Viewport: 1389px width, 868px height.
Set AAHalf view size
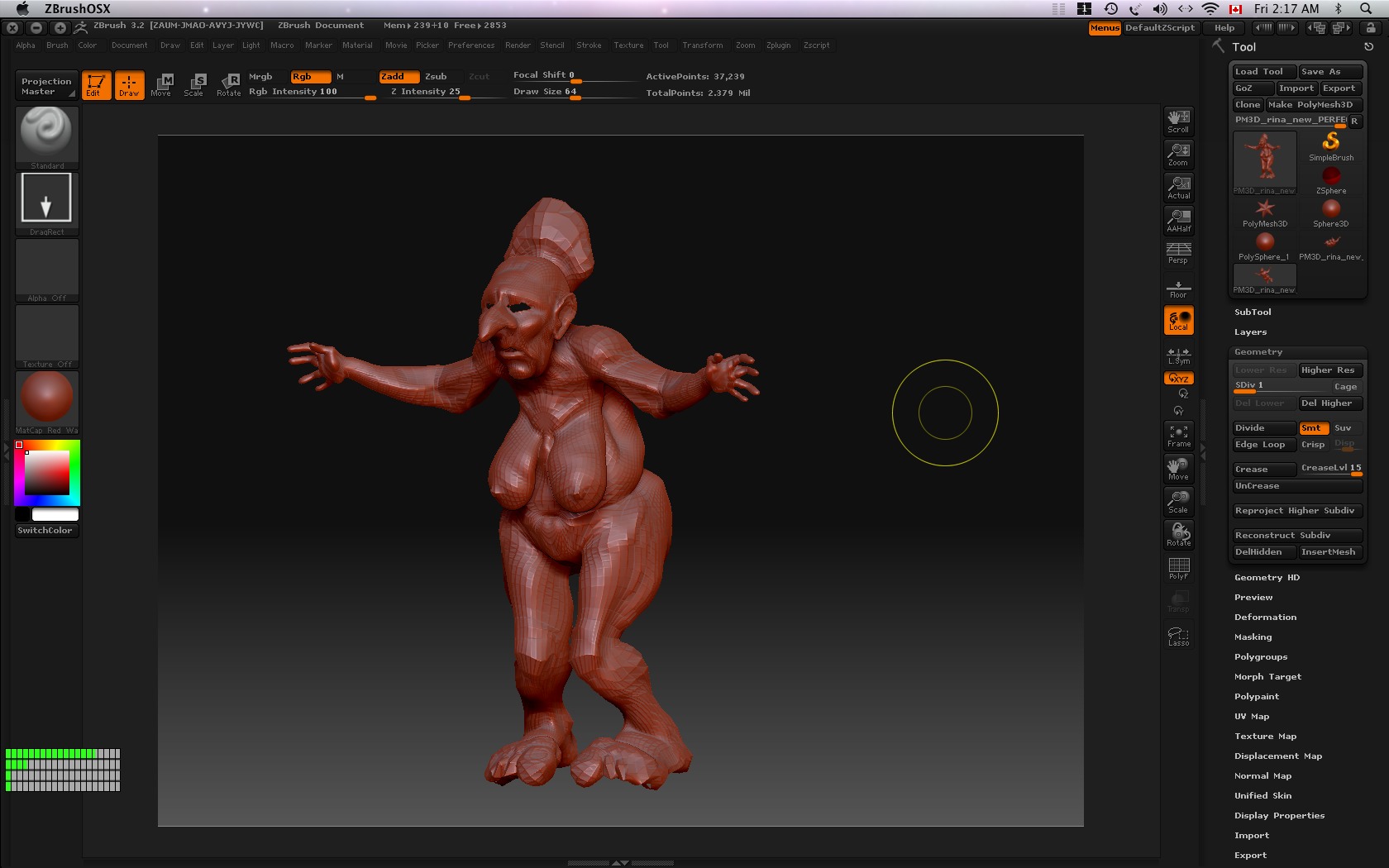[x=1178, y=220]
